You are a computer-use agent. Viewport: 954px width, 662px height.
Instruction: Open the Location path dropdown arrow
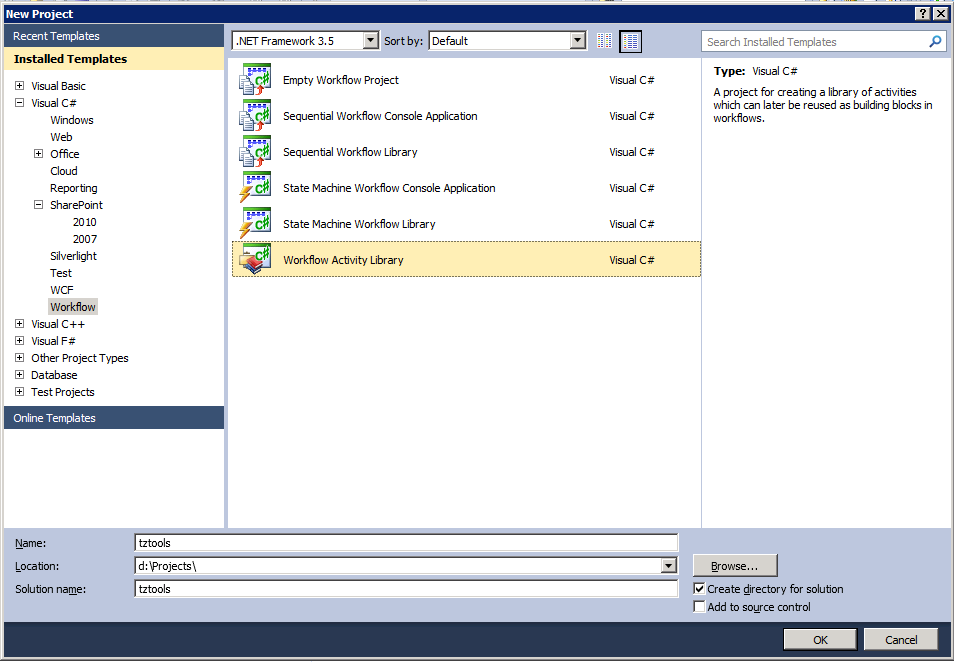tap(669, 566)
